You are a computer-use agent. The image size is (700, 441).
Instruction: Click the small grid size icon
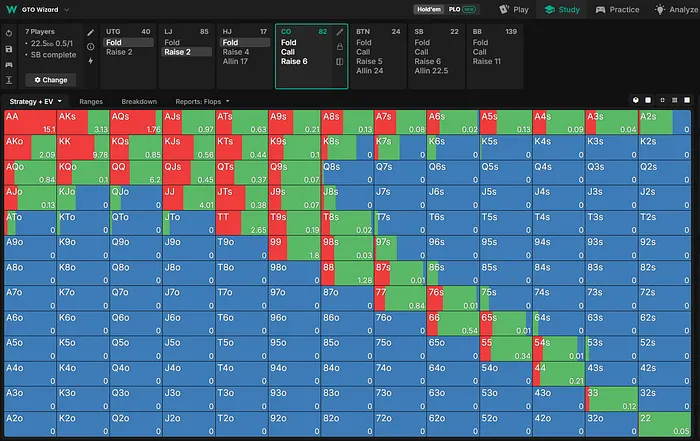pos(662,100)
